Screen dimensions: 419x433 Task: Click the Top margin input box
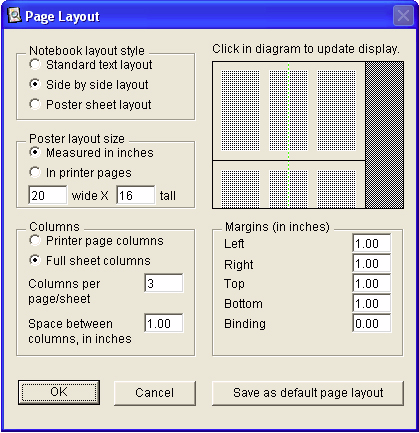(372, 283)
